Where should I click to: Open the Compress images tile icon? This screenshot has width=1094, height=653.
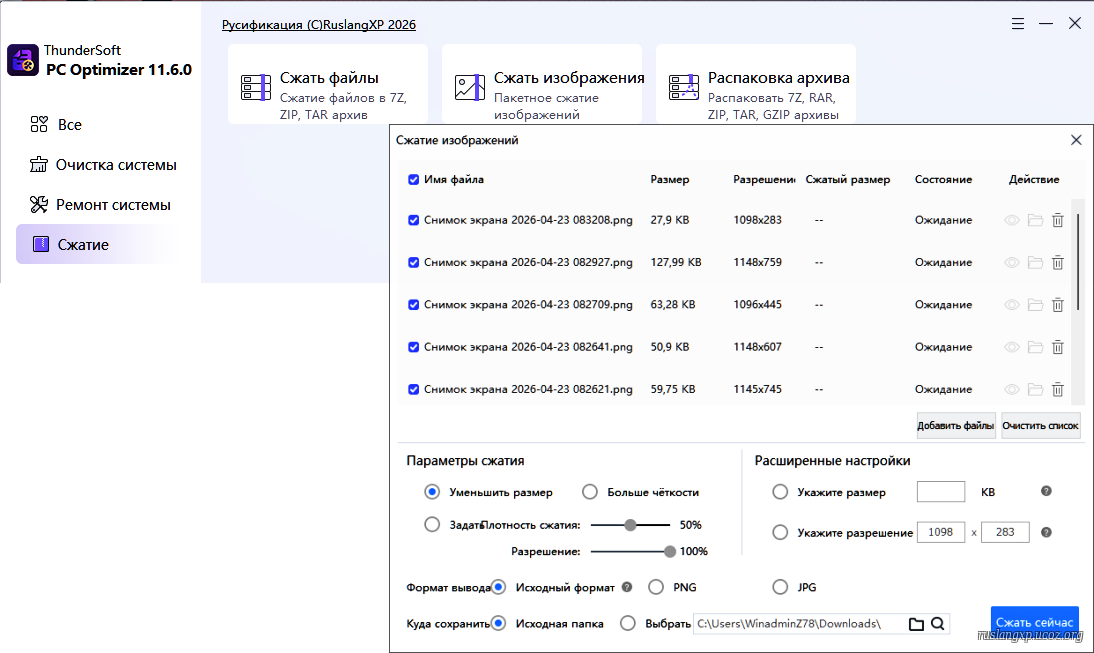(469, 87)
